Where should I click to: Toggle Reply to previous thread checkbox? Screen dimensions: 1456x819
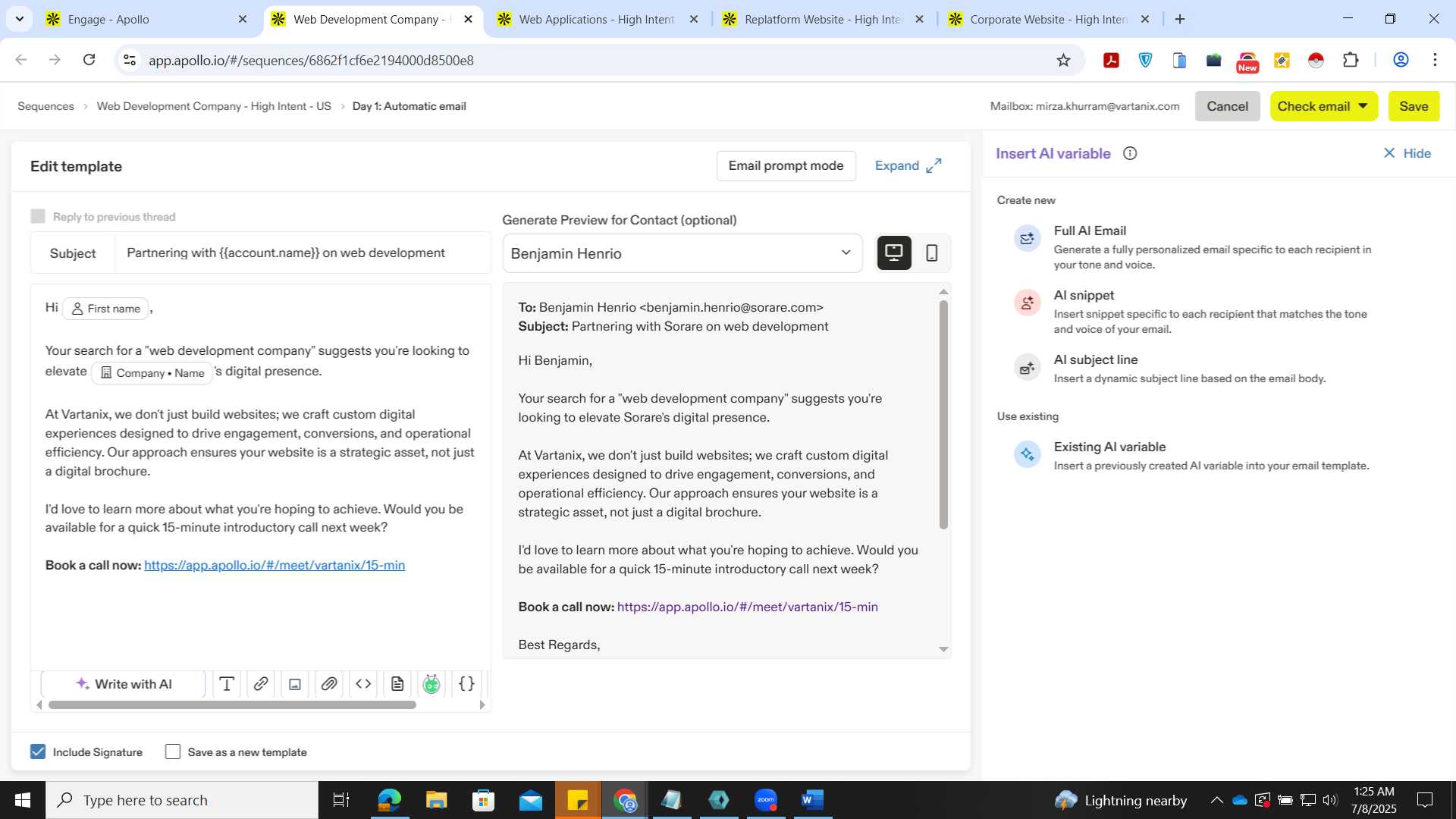38,217
